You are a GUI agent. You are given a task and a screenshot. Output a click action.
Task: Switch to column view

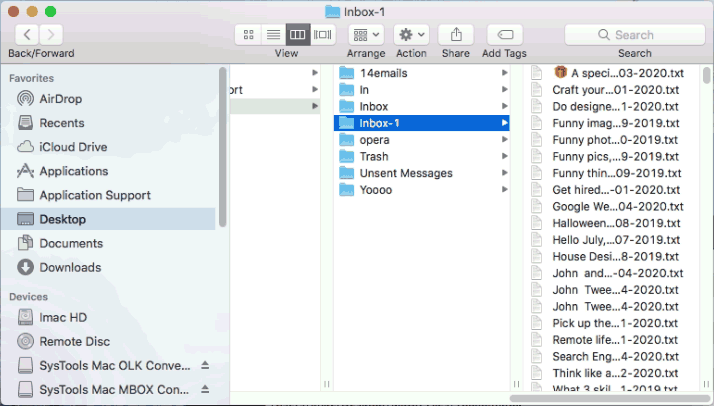click(298, 35)
